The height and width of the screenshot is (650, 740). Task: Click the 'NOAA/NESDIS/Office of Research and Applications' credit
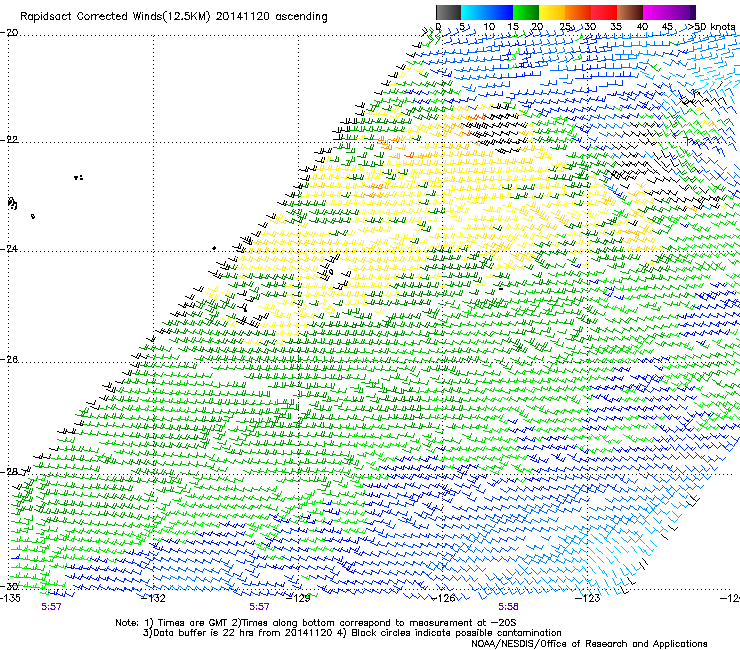[589, 644]
